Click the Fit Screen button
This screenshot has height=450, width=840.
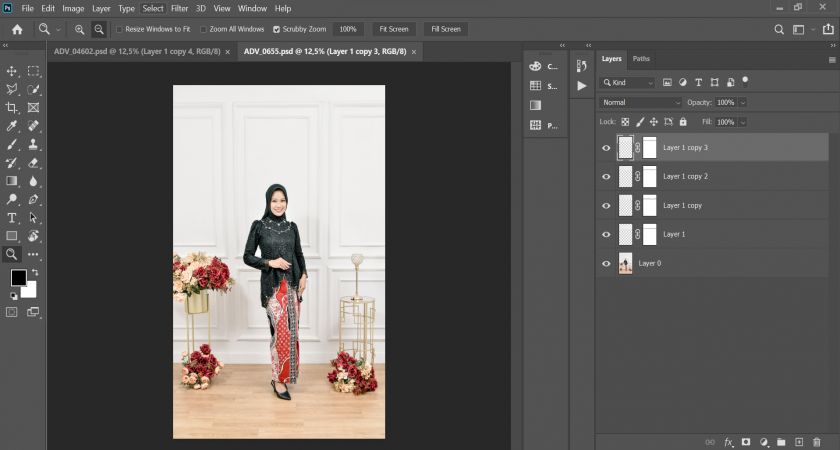[x=393, y=29]
